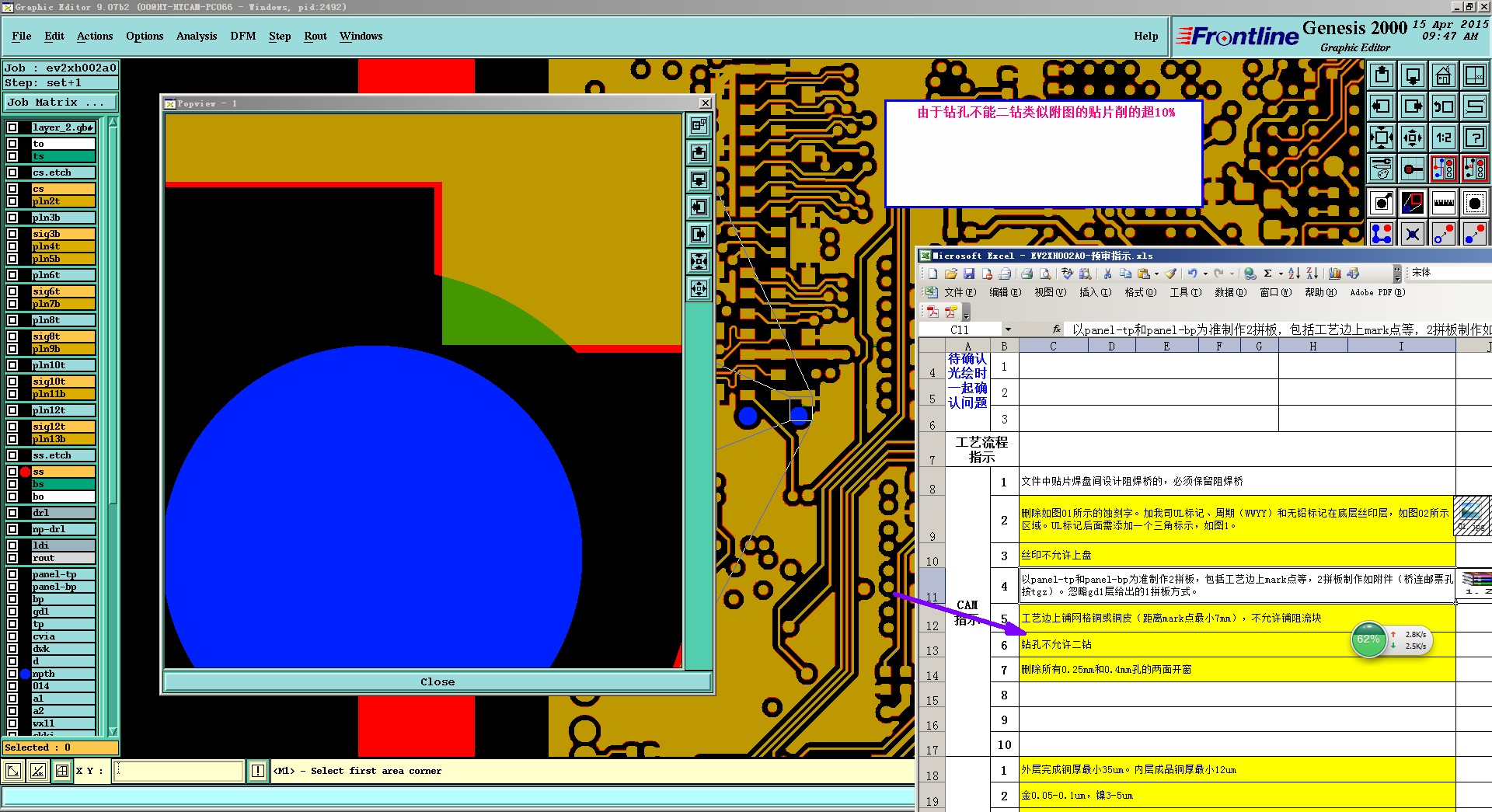The height and width of the screenshot is (812, 1492).
Task: Click the AutoSum sigma icon in Excel
Action: pos(1267,274)
